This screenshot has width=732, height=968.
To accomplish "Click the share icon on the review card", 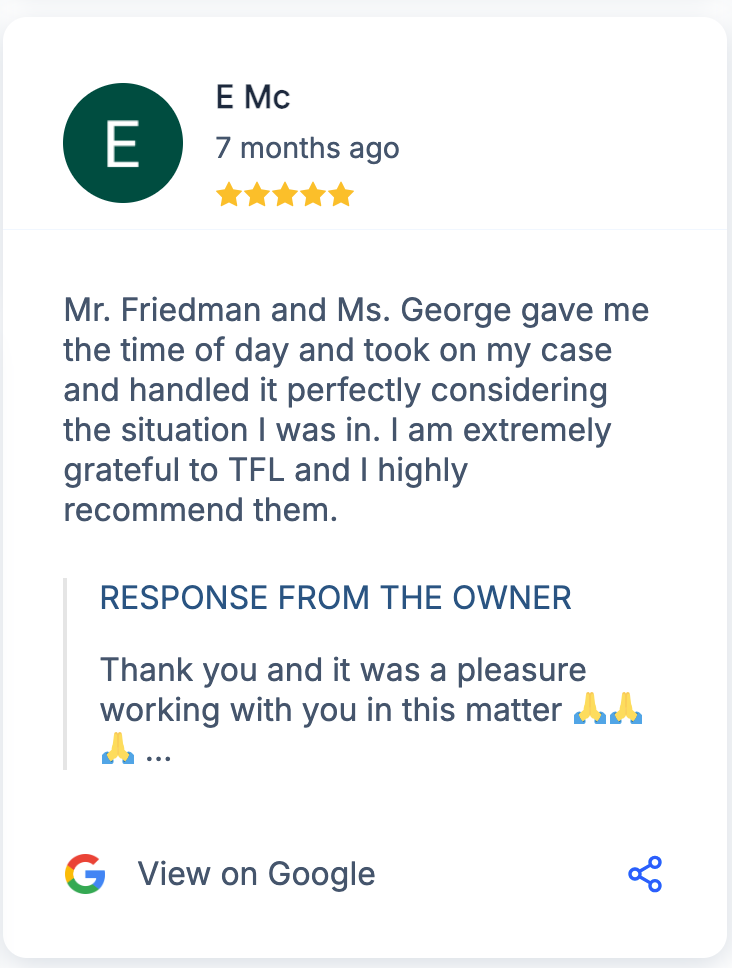I will coord(645,874).
